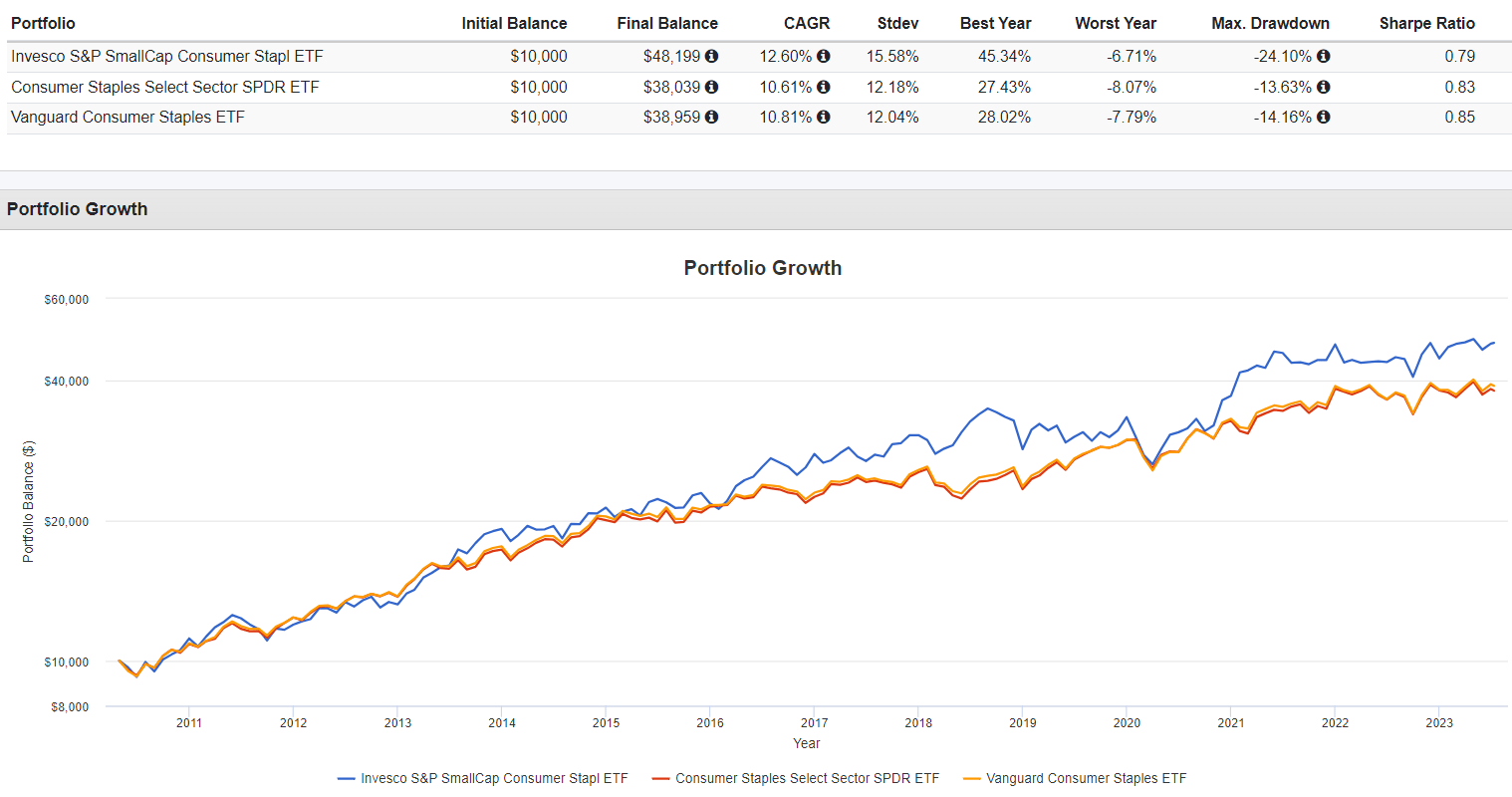Open tooltip icon next to Vanguard CAGR 10.81%
This screenshot has width=1512, height=797.
pyautogui.click(x=825, y=117)
